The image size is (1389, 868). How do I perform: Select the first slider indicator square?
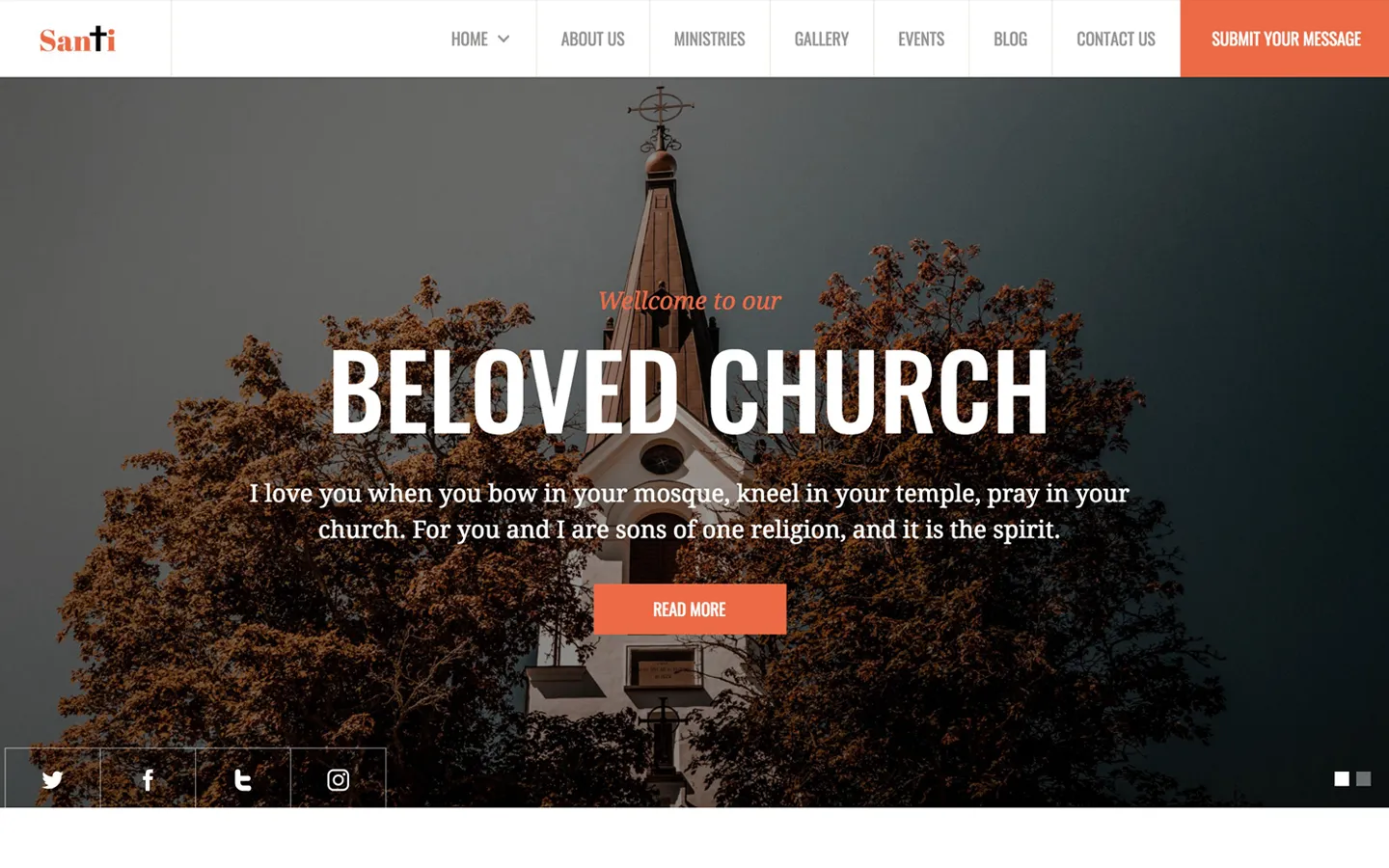pyautogui.click(x=1342, y=778)
